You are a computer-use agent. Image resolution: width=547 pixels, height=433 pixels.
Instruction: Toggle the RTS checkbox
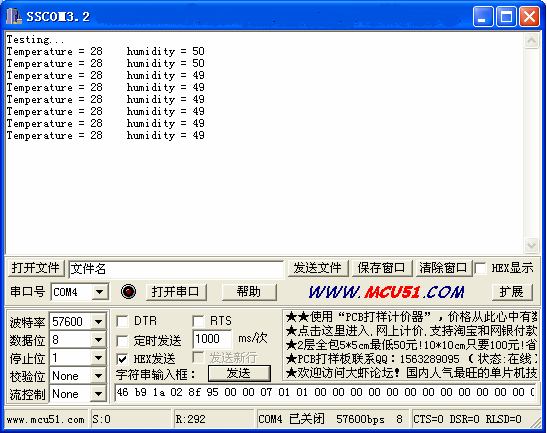198,321
